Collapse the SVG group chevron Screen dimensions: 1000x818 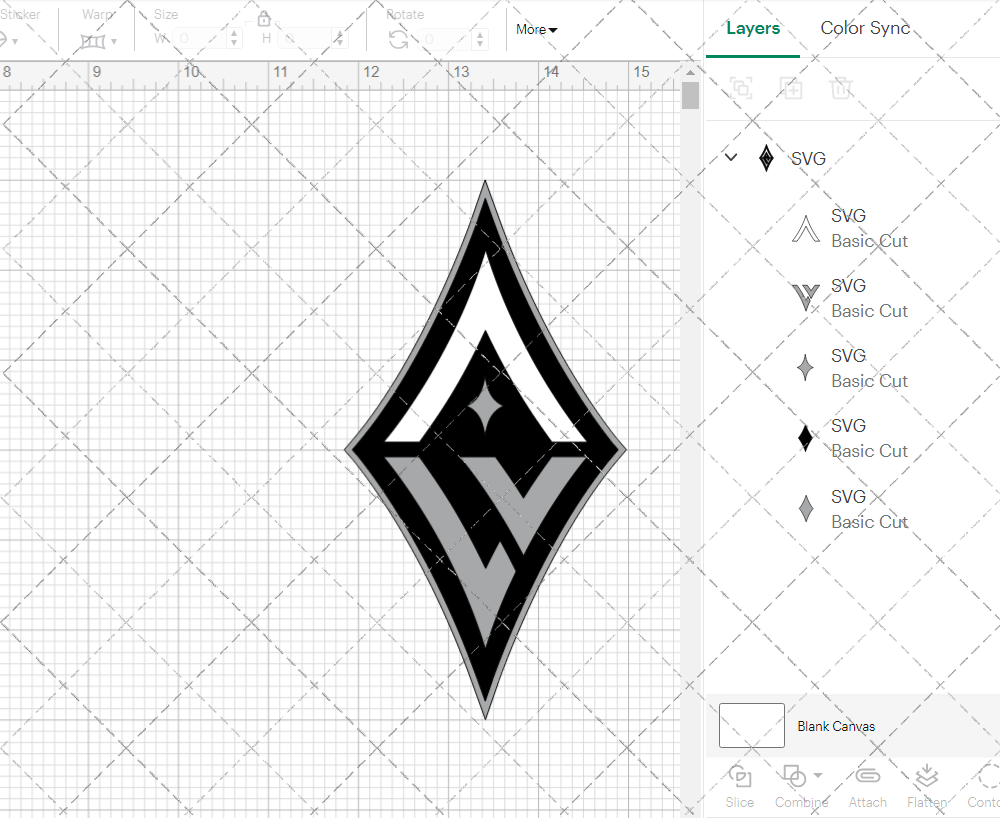tap(732, 157)
